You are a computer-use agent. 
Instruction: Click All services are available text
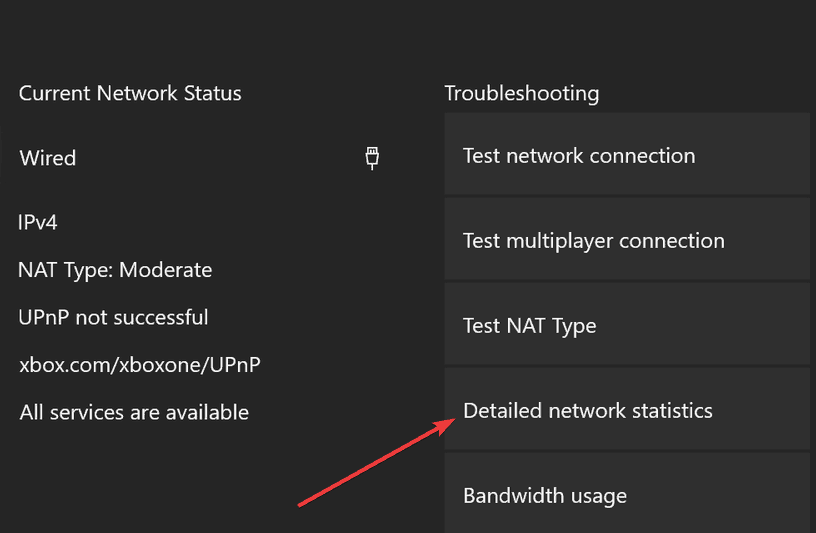(x=134, y=412)
